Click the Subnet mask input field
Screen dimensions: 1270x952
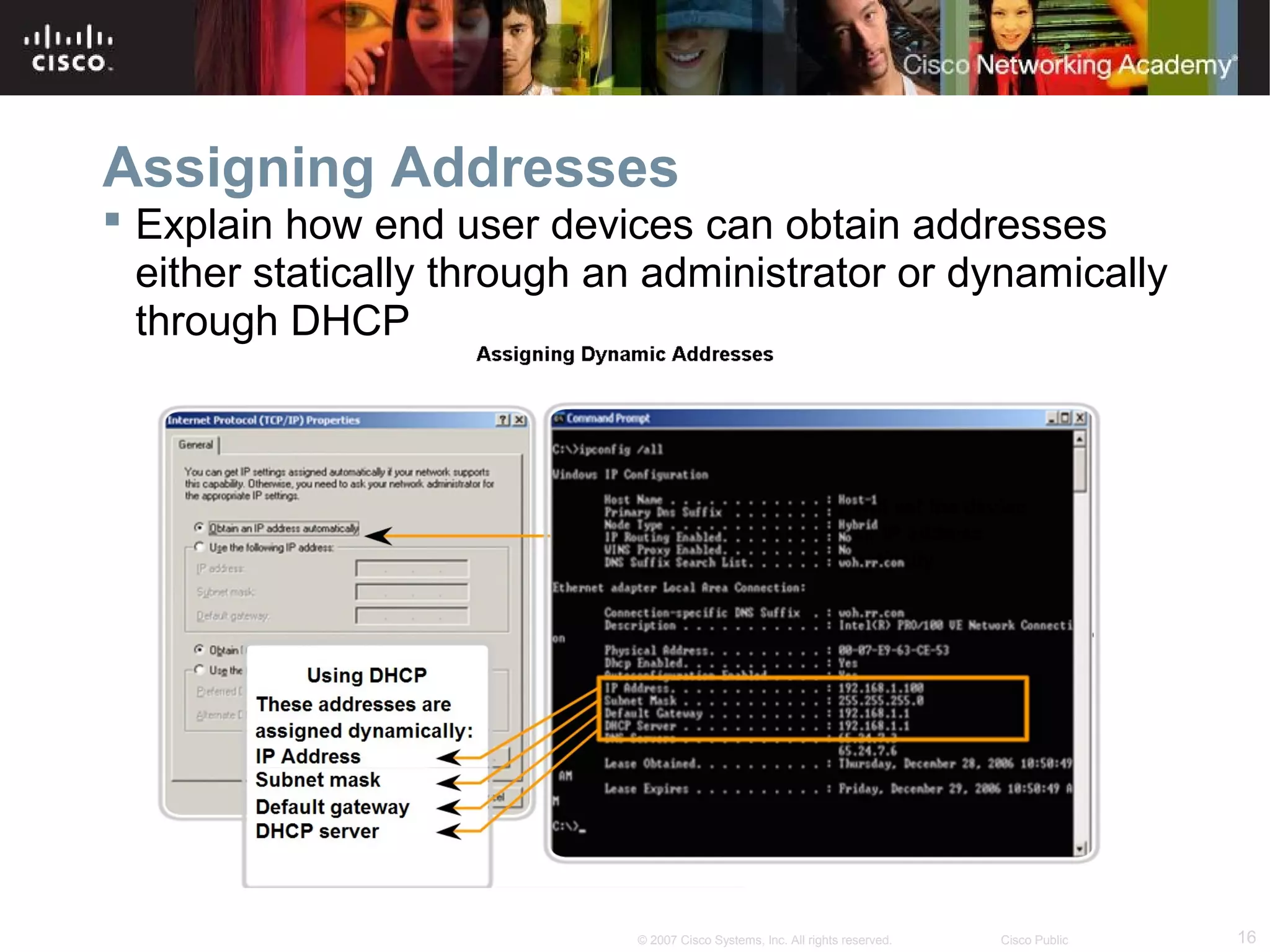(x=412, y=592)
